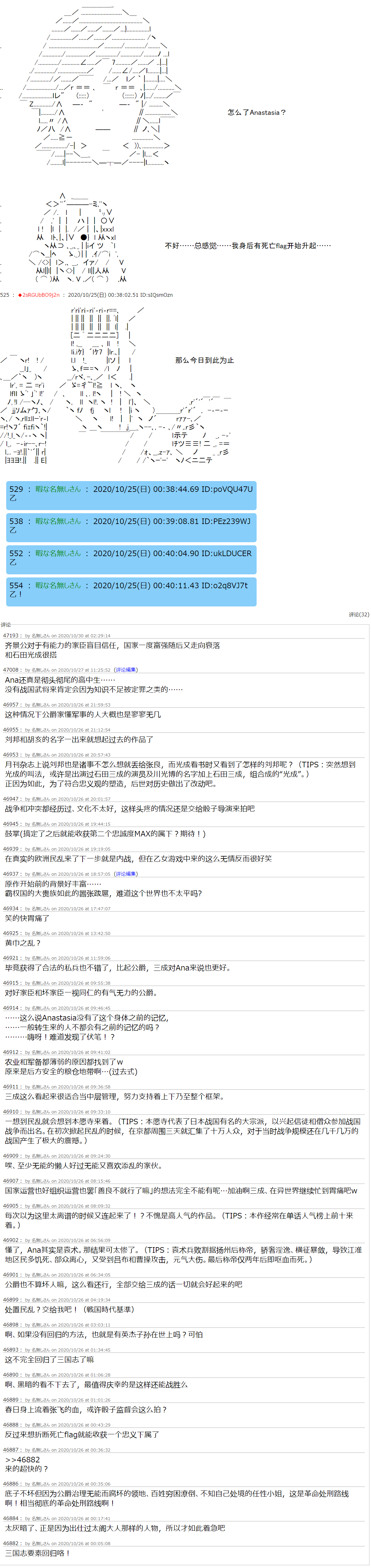Click the timestamp of comment 46925

[84, 933]
